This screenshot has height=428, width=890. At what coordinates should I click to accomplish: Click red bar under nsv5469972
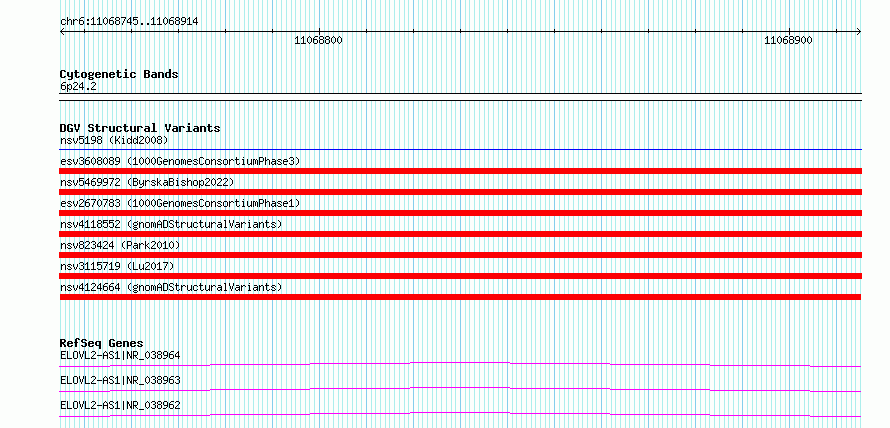[460, 192]
